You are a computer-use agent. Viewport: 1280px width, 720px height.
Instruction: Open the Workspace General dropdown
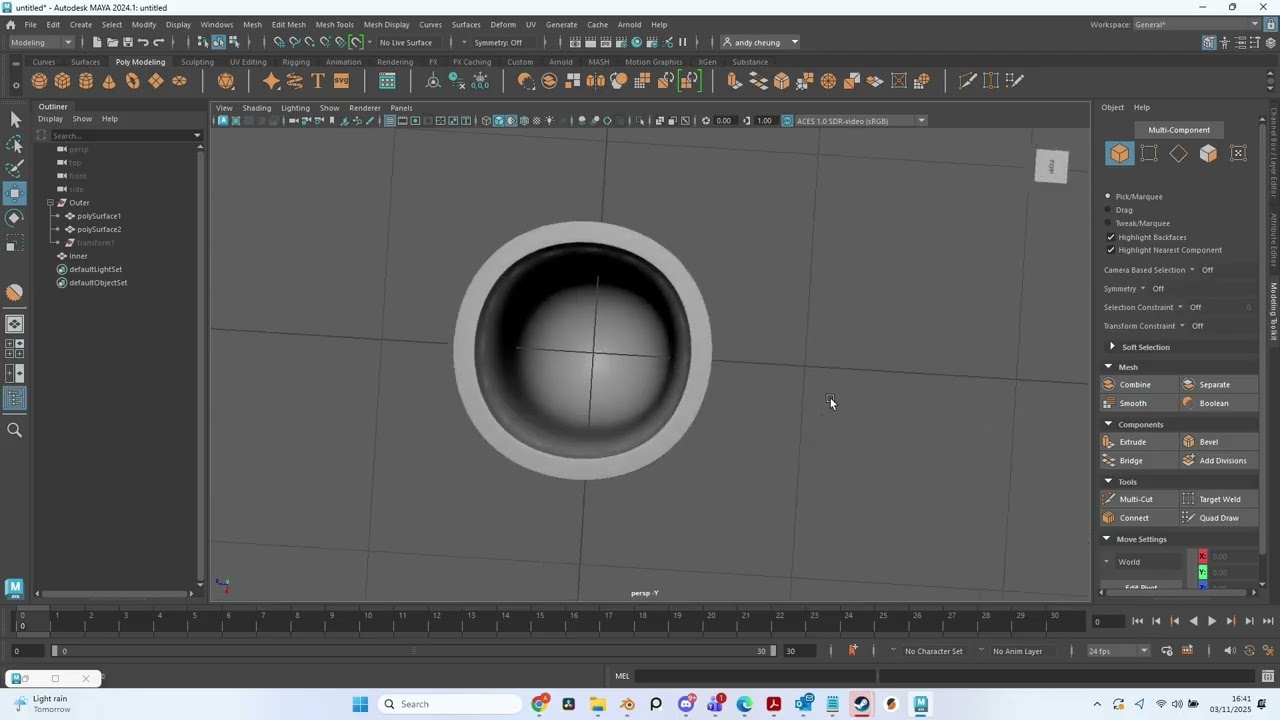tap(1197, 24)
